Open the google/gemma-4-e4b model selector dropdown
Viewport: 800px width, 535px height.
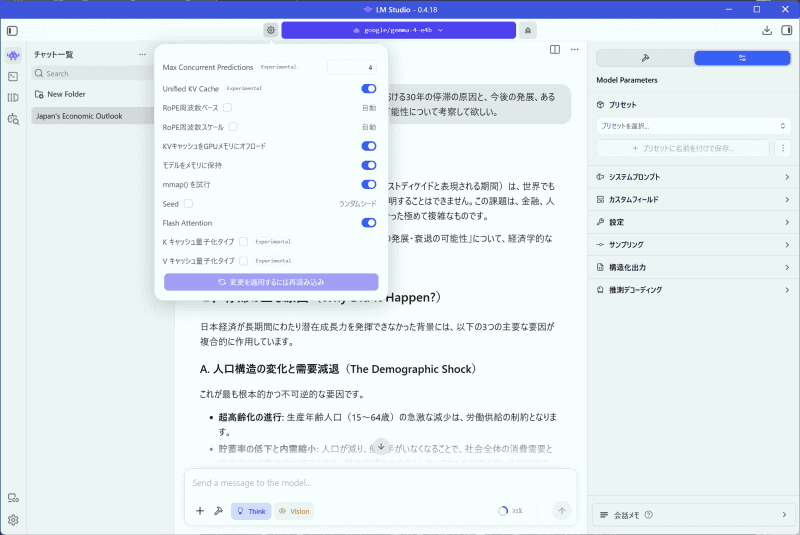tap(398, 30)
